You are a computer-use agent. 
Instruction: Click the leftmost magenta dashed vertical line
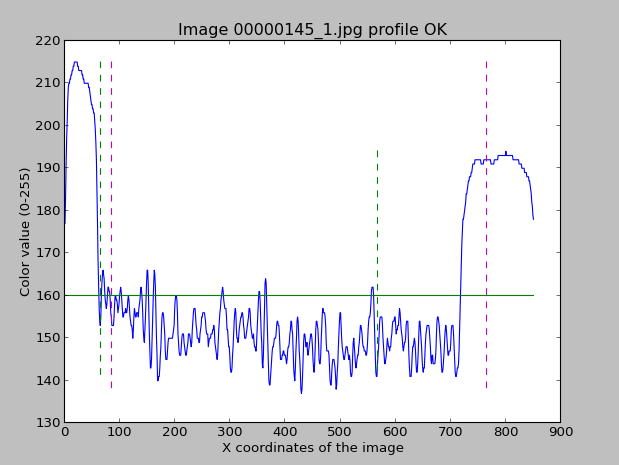pos(111,224)
